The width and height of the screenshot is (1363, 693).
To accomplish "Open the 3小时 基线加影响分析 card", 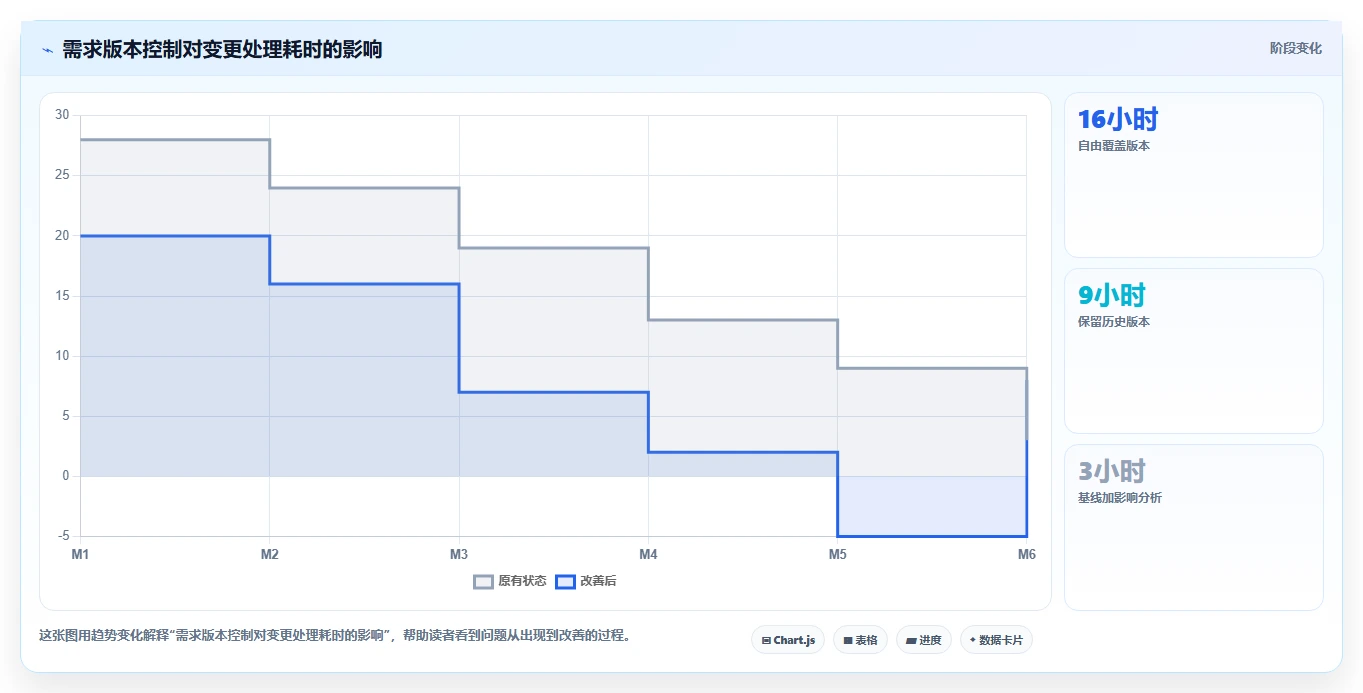I will tap(1194, 527).
